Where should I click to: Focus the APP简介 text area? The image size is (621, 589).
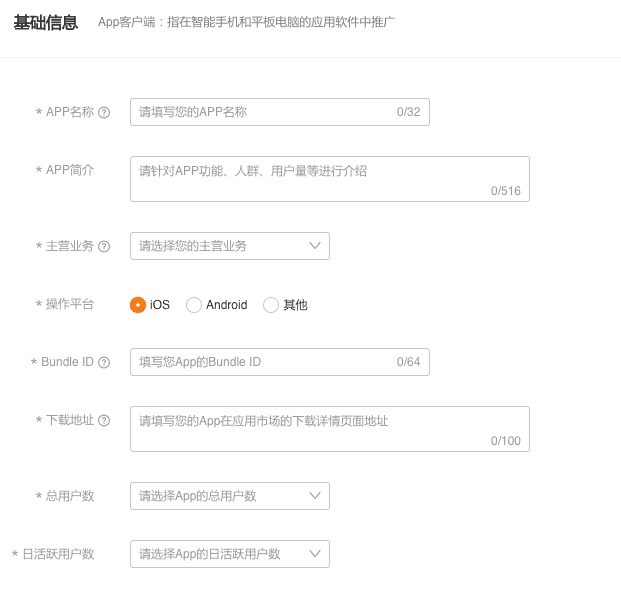[x=330, y=179]
